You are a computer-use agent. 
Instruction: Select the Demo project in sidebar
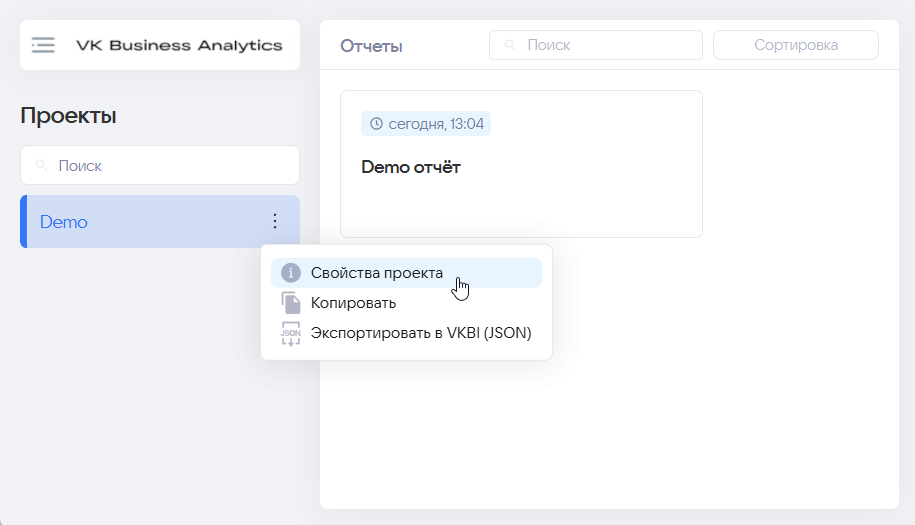160,222
